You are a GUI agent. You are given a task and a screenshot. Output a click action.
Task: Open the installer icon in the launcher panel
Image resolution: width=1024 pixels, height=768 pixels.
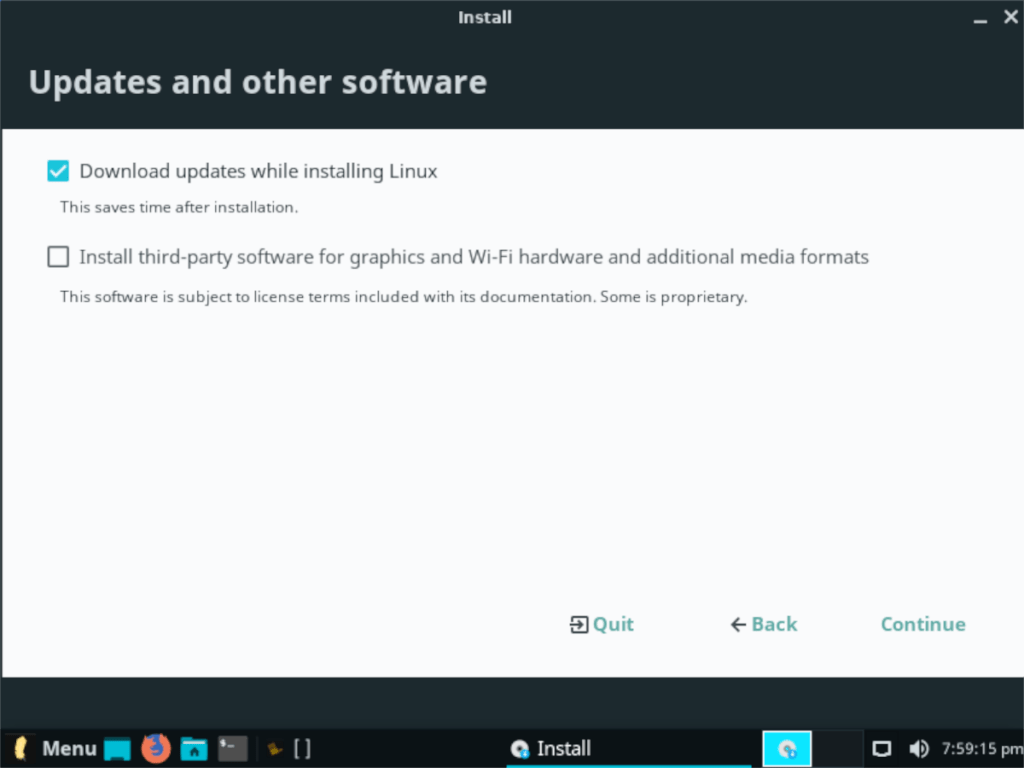[x=786, y=748]
